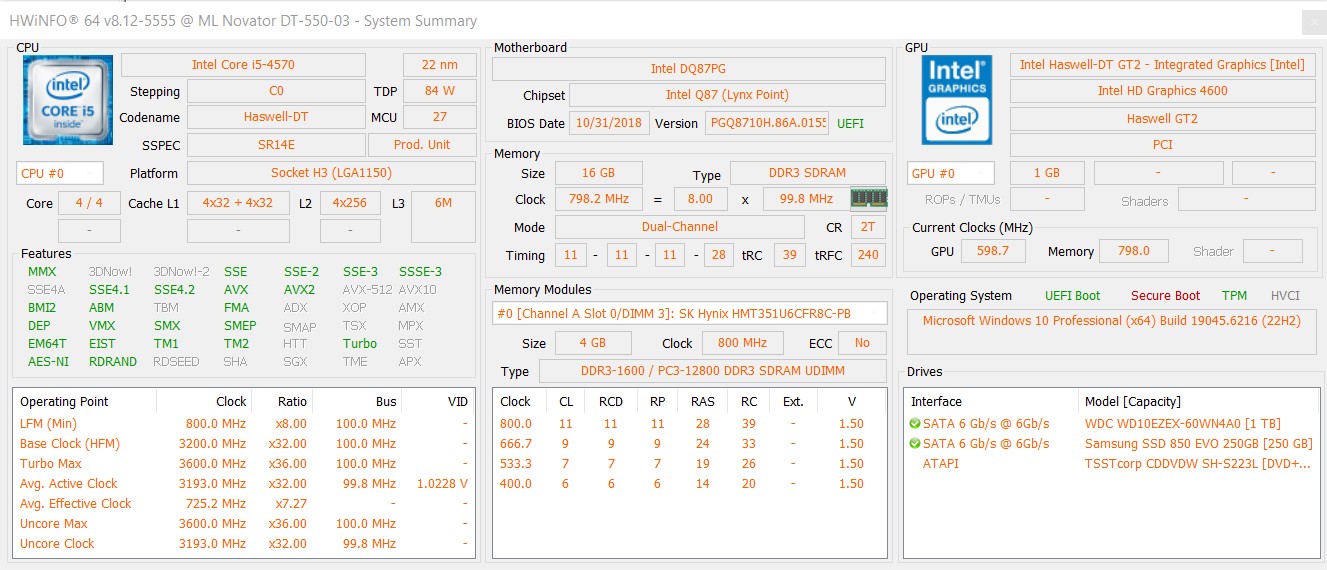Click the BMI2 feature label
The height and width of the screenshot is (570, 1327).
pyautogui.click(x=42, y=308)
